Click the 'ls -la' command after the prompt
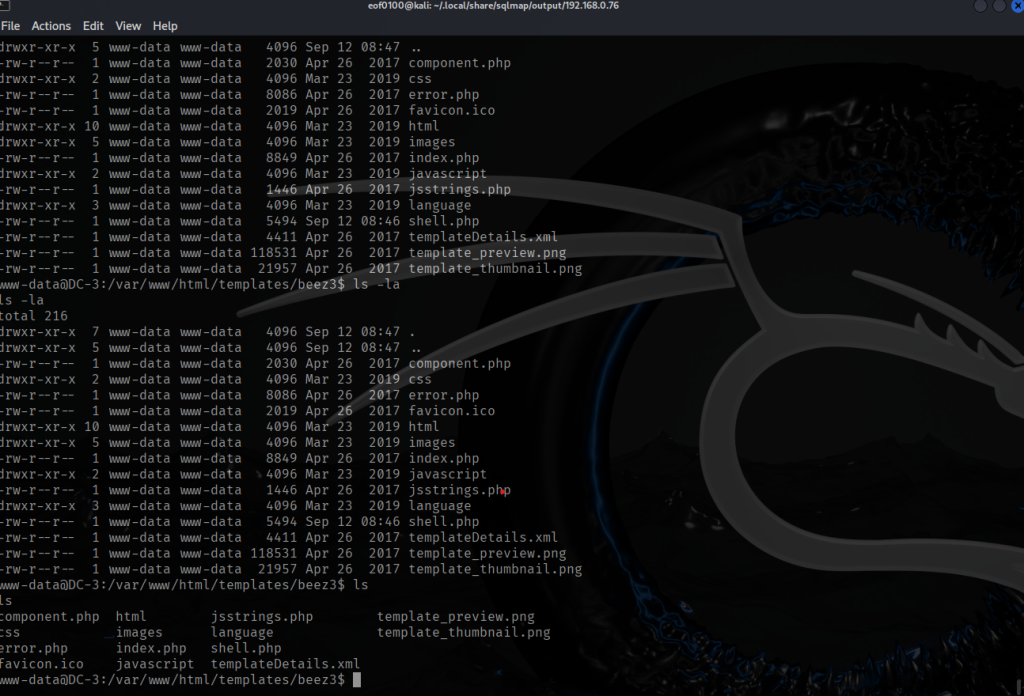The width and height of the screenshot is (1024, 696). [377, 285]
